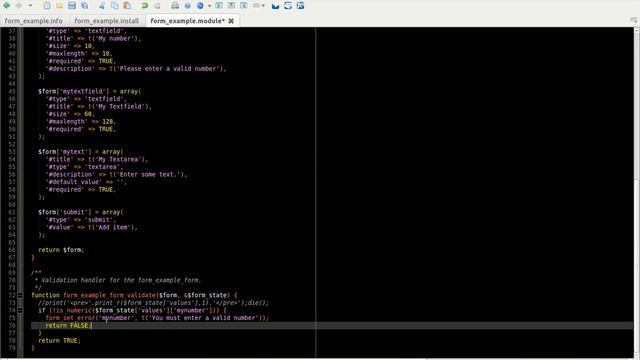640x360 pixels.
Task: Click the scrollbar up arrow
Action: (x=637, y=30)
